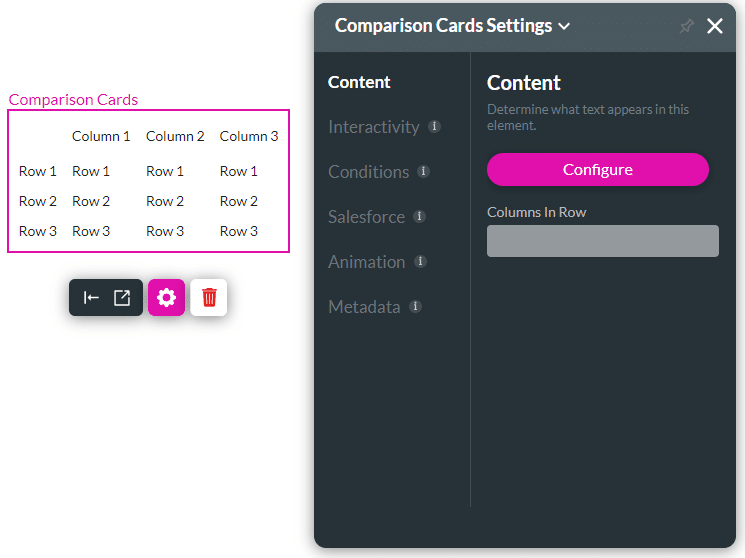Image resolution: width=745 pixels, height=558 pixels.
Task: Click the Column 2 header cell
Action: (175, 136)
